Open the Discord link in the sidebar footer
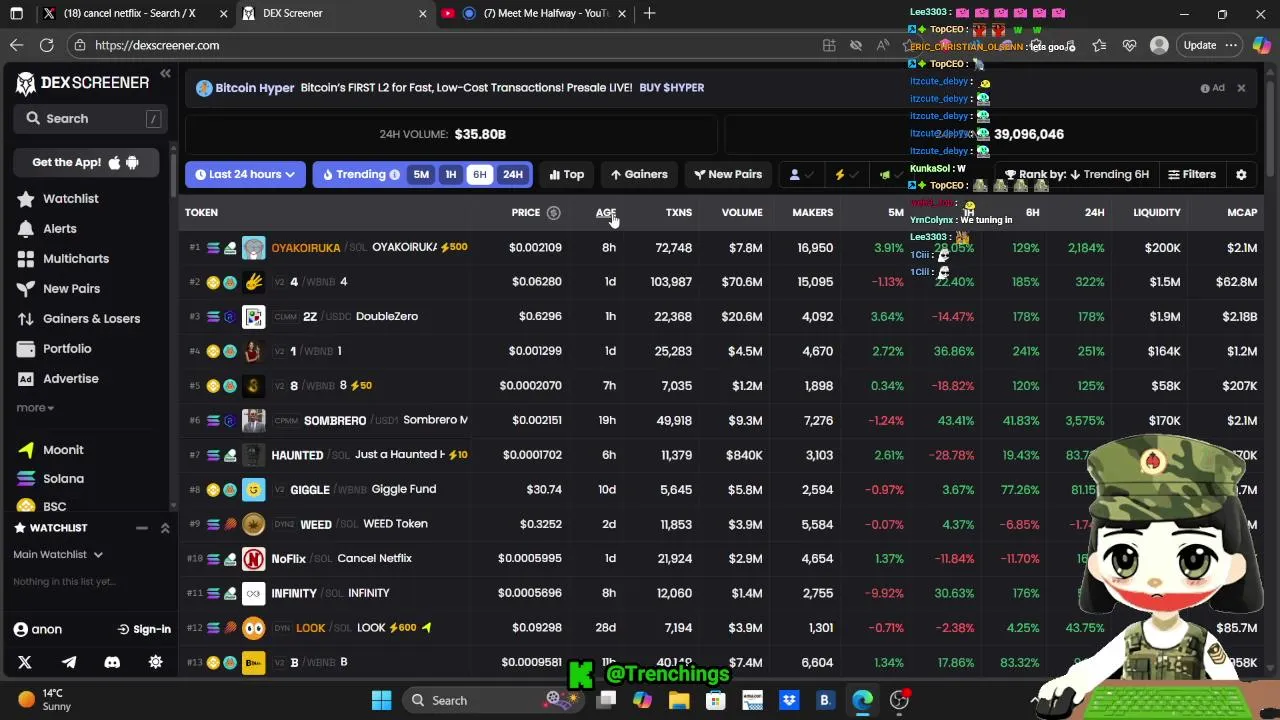This screenshot has width=1280, height=720. [x=112, y=662]
